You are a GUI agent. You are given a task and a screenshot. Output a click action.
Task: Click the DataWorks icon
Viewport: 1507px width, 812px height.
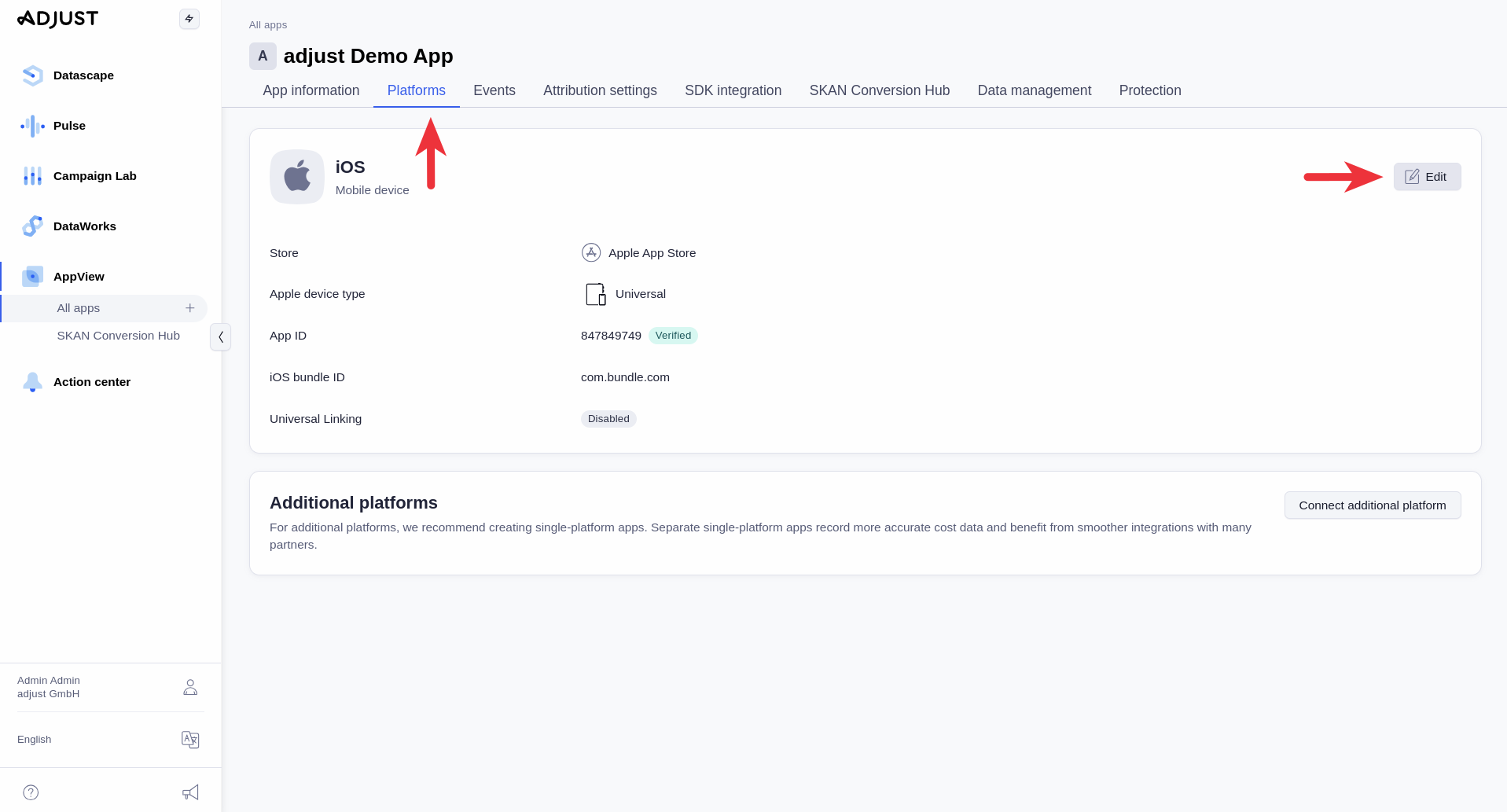coord(32,226)
